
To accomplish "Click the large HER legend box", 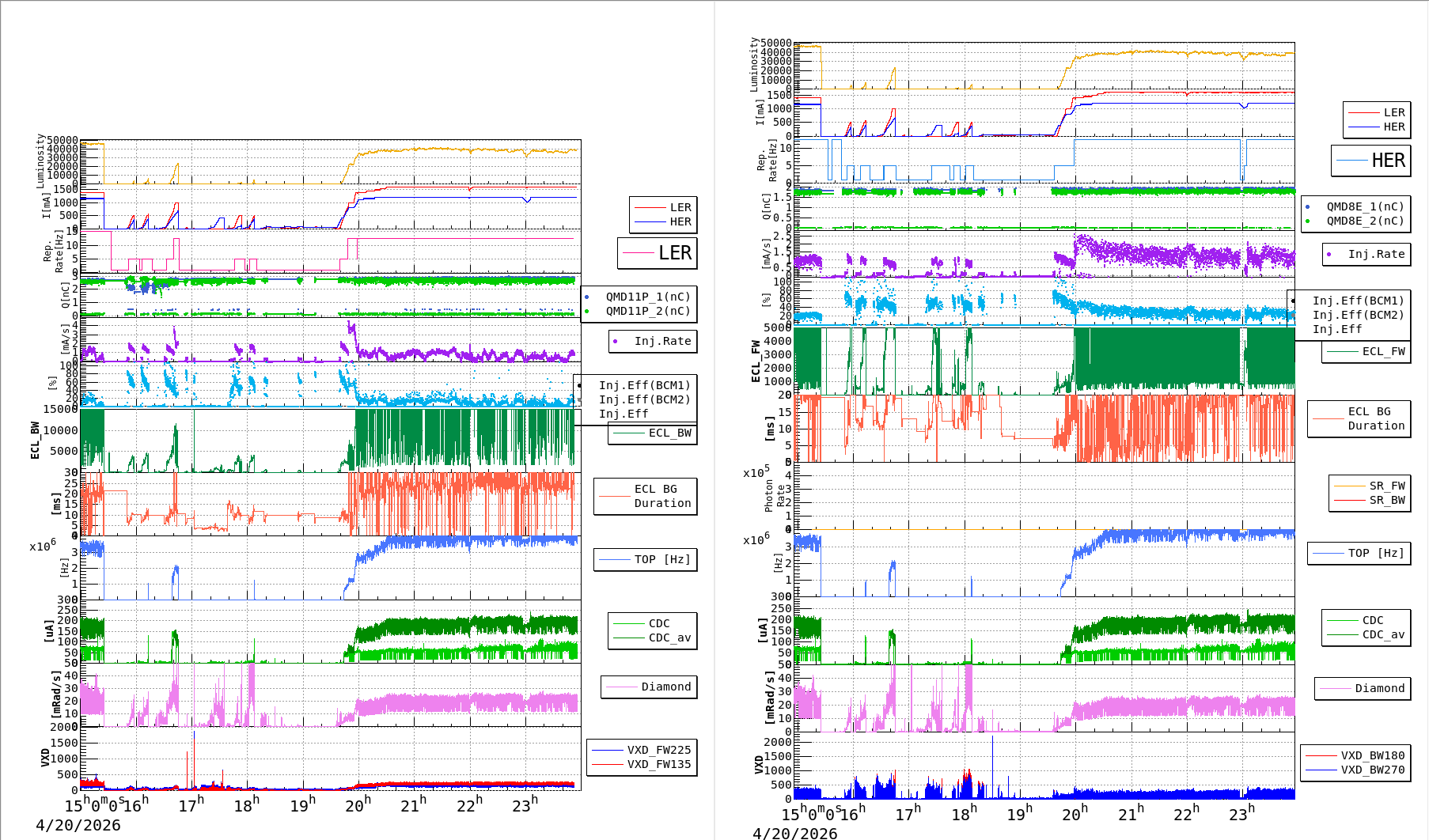I will pos(1371,161).
